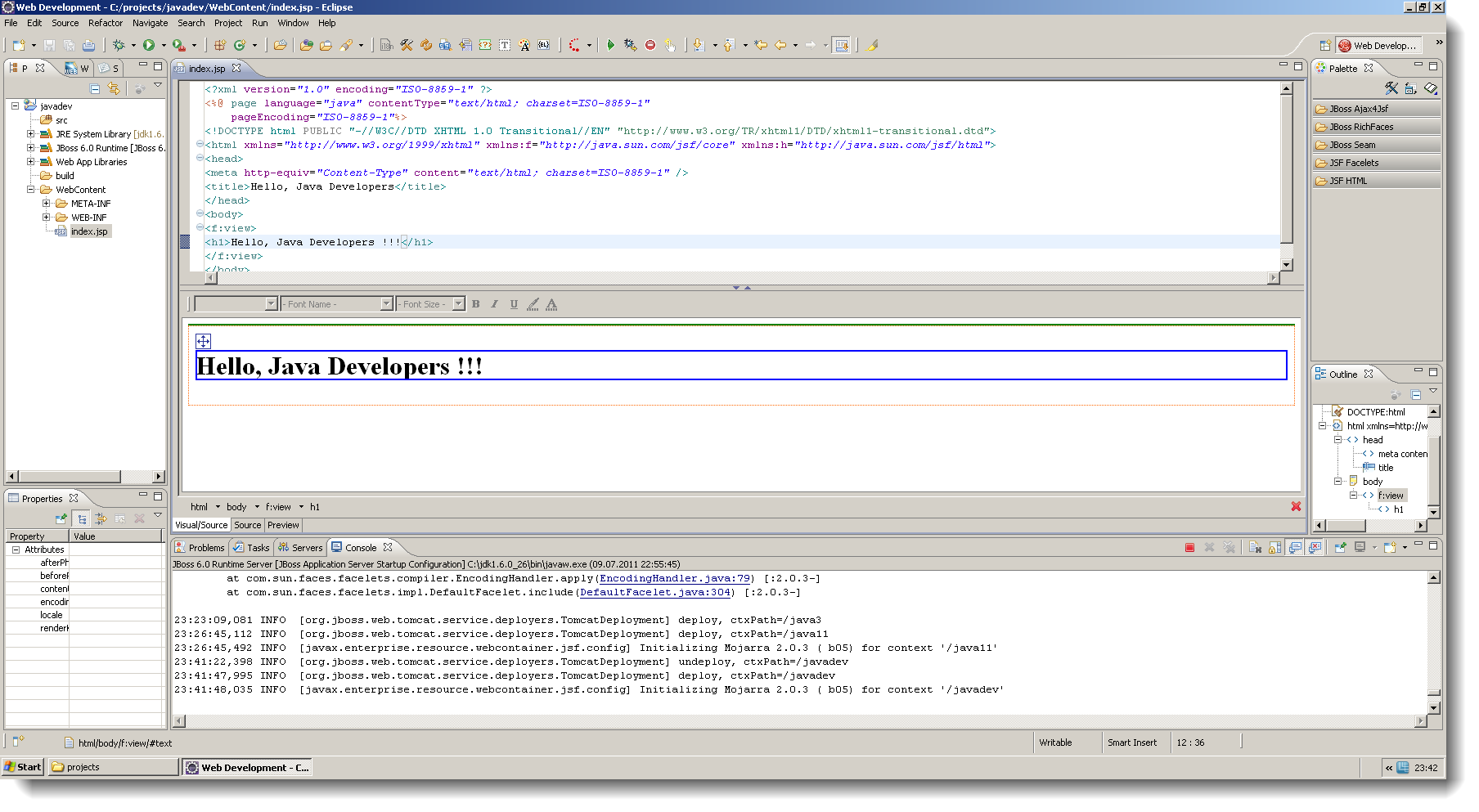The height and width of the screenshot is (812, 1479).
Task: Click the EncodingHandler.java:79 link in Console
Action: click(x=675, y=578)
